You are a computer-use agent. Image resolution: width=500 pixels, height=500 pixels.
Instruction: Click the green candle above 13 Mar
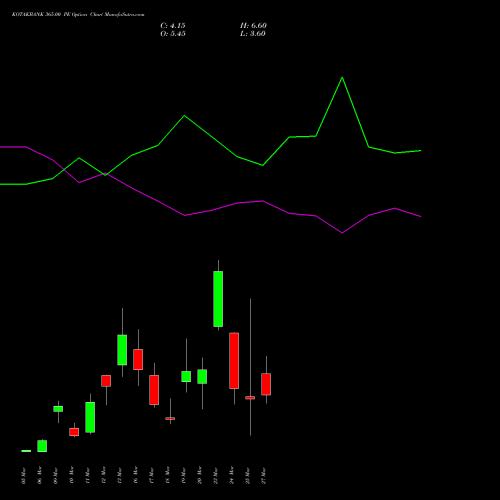[122, 350]
